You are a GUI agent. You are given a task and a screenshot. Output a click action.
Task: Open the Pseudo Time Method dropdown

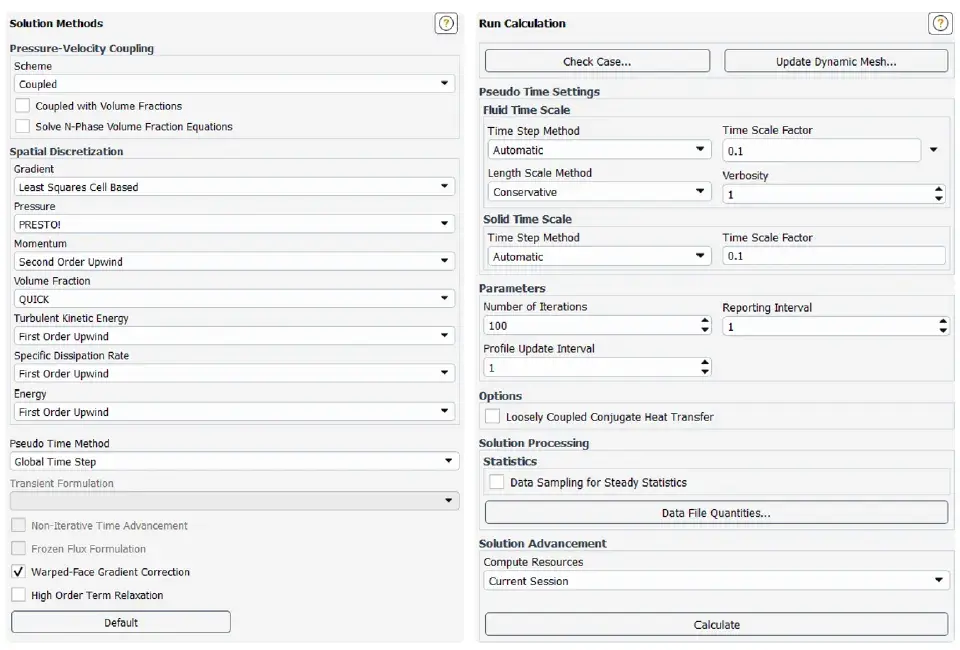(234, 461)
